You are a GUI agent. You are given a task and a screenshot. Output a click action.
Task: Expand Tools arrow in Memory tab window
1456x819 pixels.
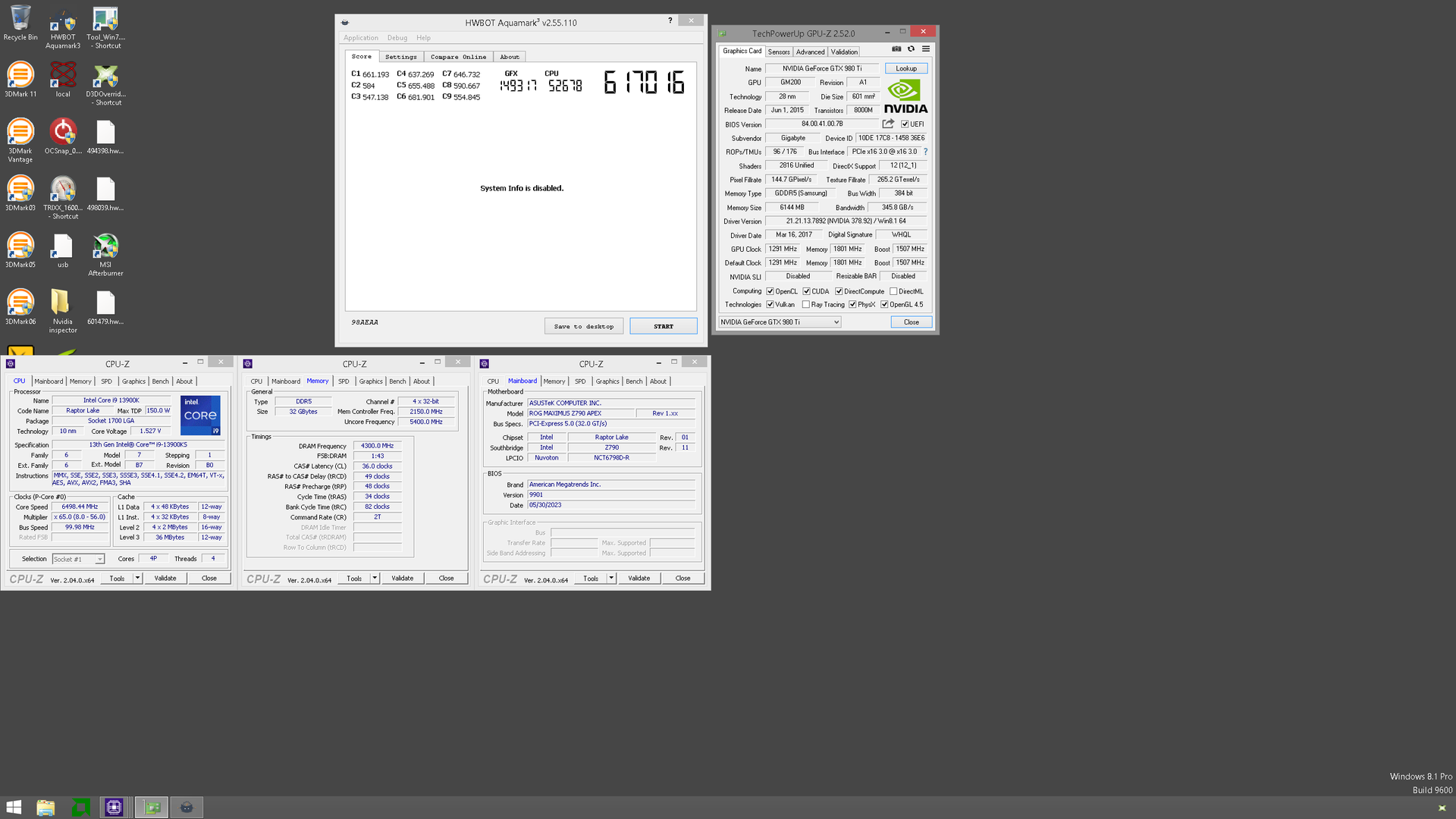point(375,579)
